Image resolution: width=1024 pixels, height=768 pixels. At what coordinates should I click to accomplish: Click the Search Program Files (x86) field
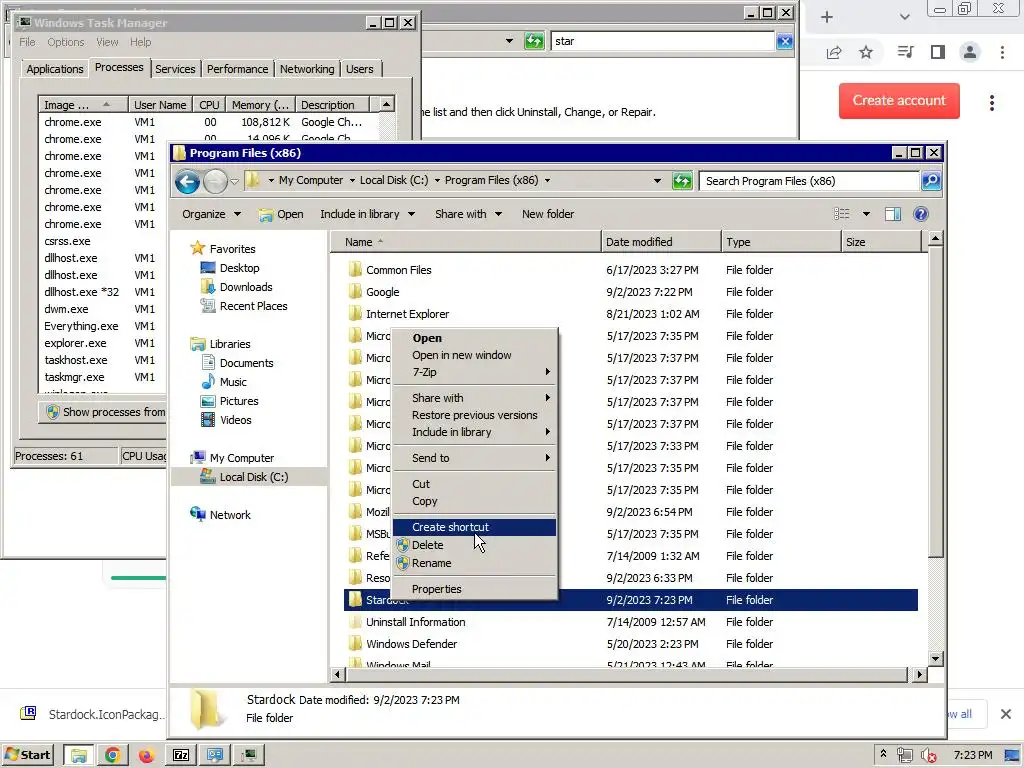810,181
